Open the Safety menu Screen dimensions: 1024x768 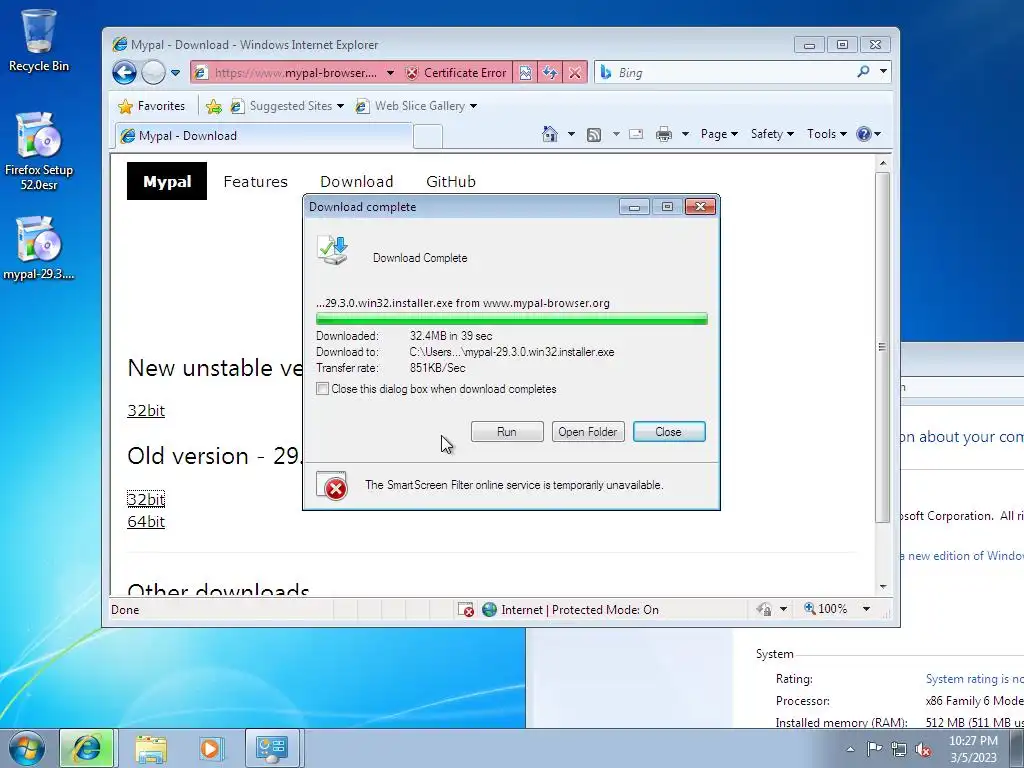point(772,134)
